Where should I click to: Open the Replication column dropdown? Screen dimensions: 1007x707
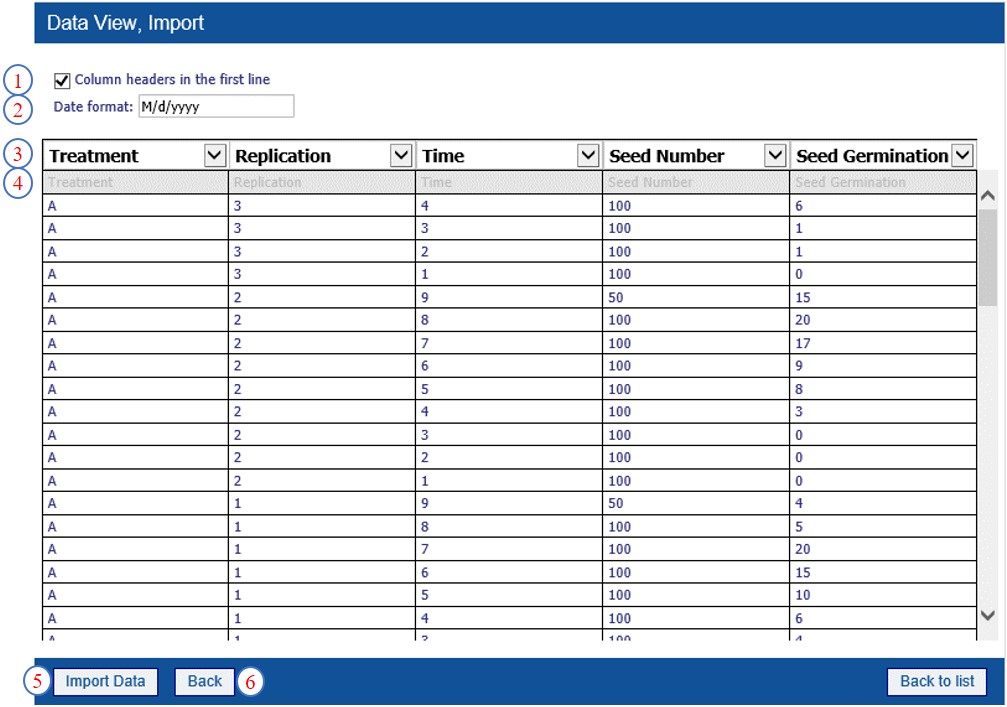pyautogui.click(x=401, y=155)
